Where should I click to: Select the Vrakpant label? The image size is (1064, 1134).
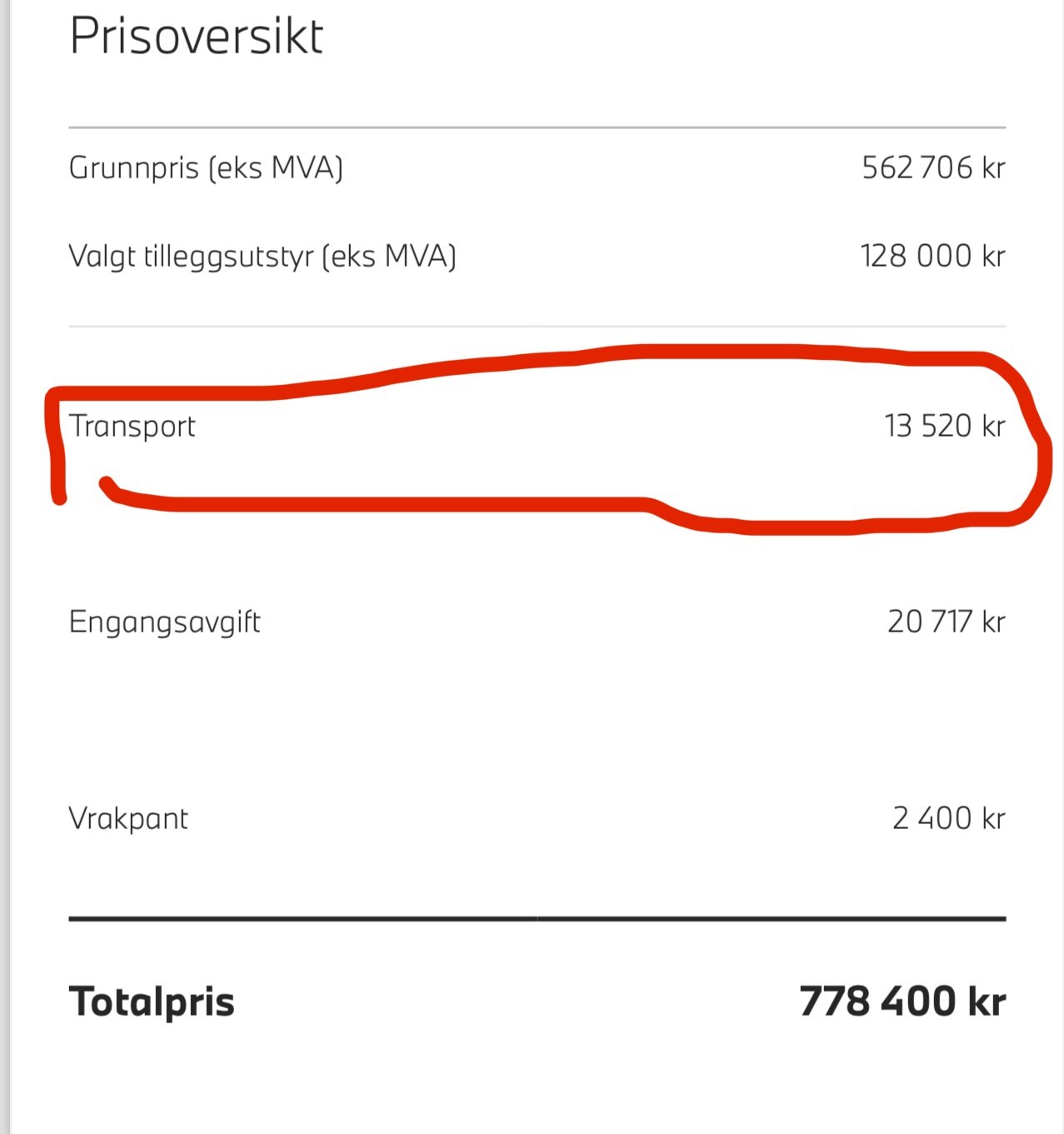pyautogui.click(x=128, y=818)
